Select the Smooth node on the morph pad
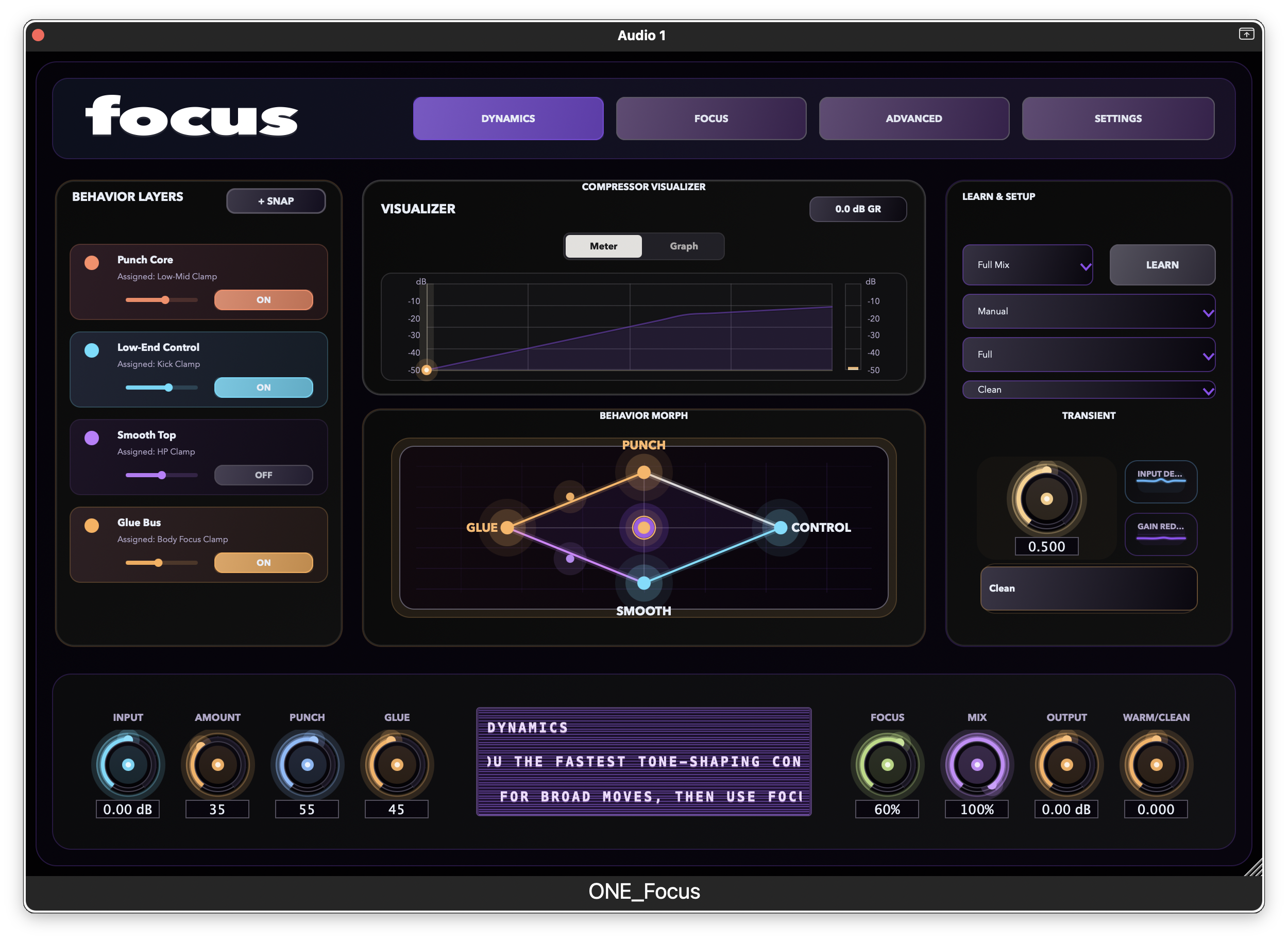 point(644,583)
